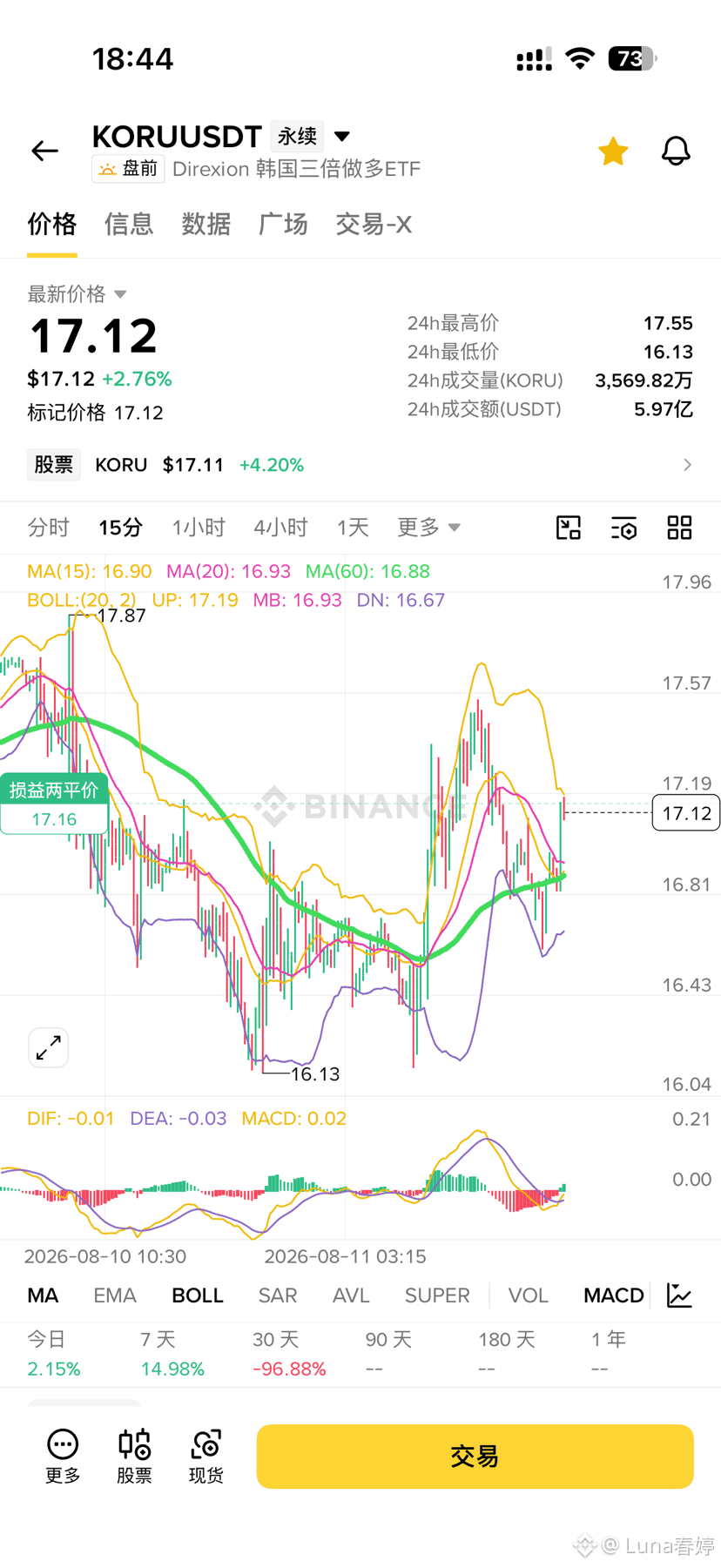Tap the 17.87 high marker on chart

[x=121, y=616]
